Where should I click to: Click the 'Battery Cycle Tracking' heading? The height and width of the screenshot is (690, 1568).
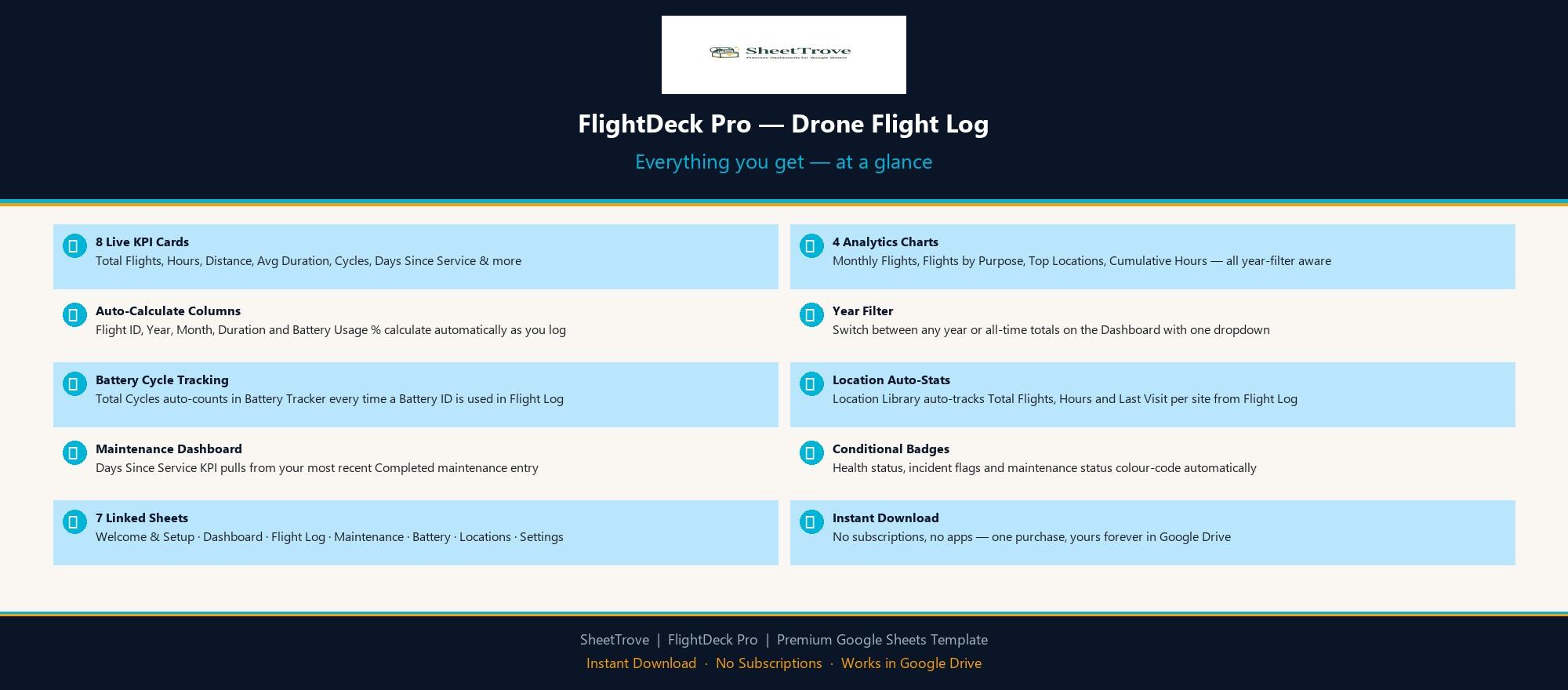(x=162, y=379)
